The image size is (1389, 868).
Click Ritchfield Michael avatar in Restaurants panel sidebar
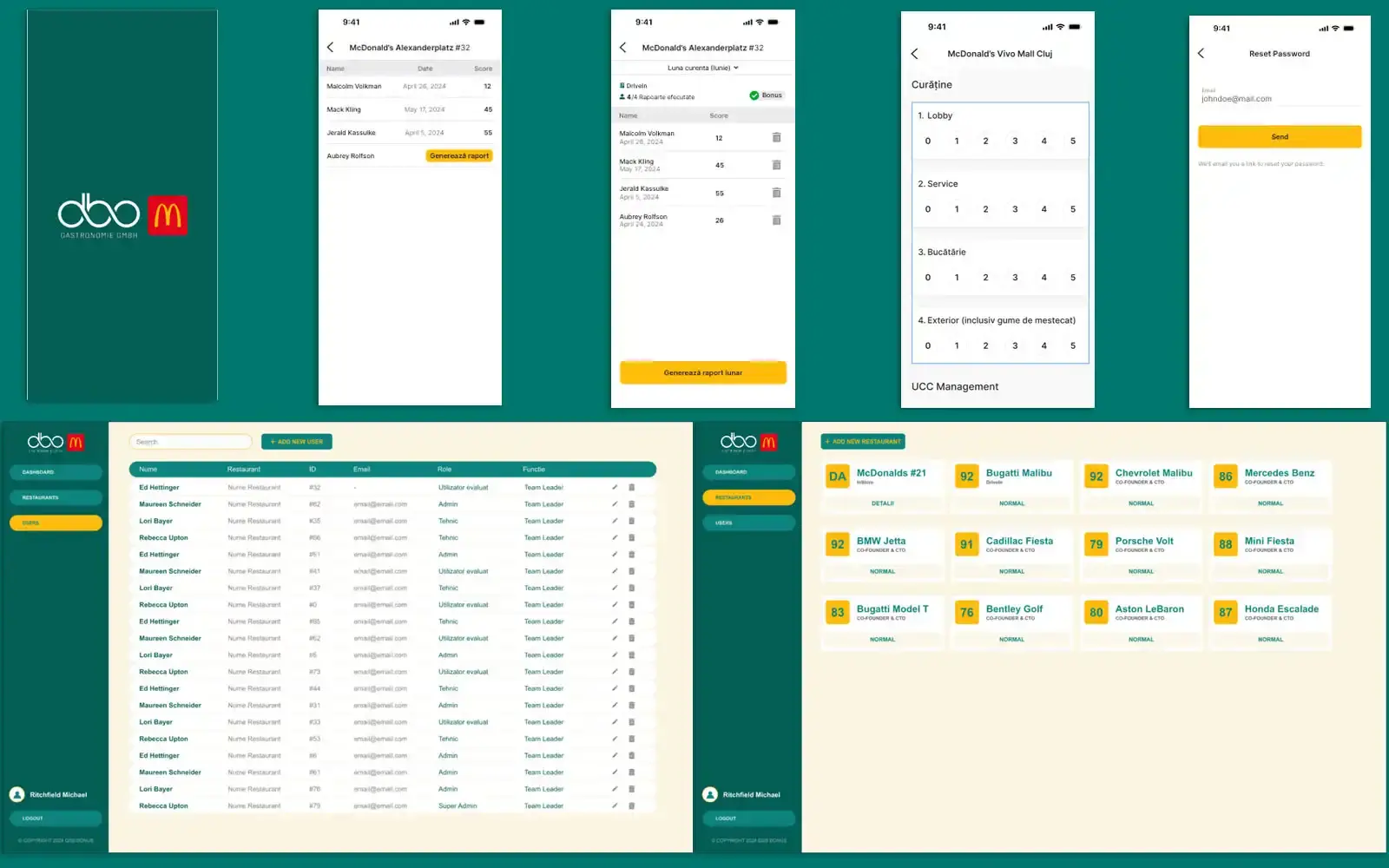[709, 794]
